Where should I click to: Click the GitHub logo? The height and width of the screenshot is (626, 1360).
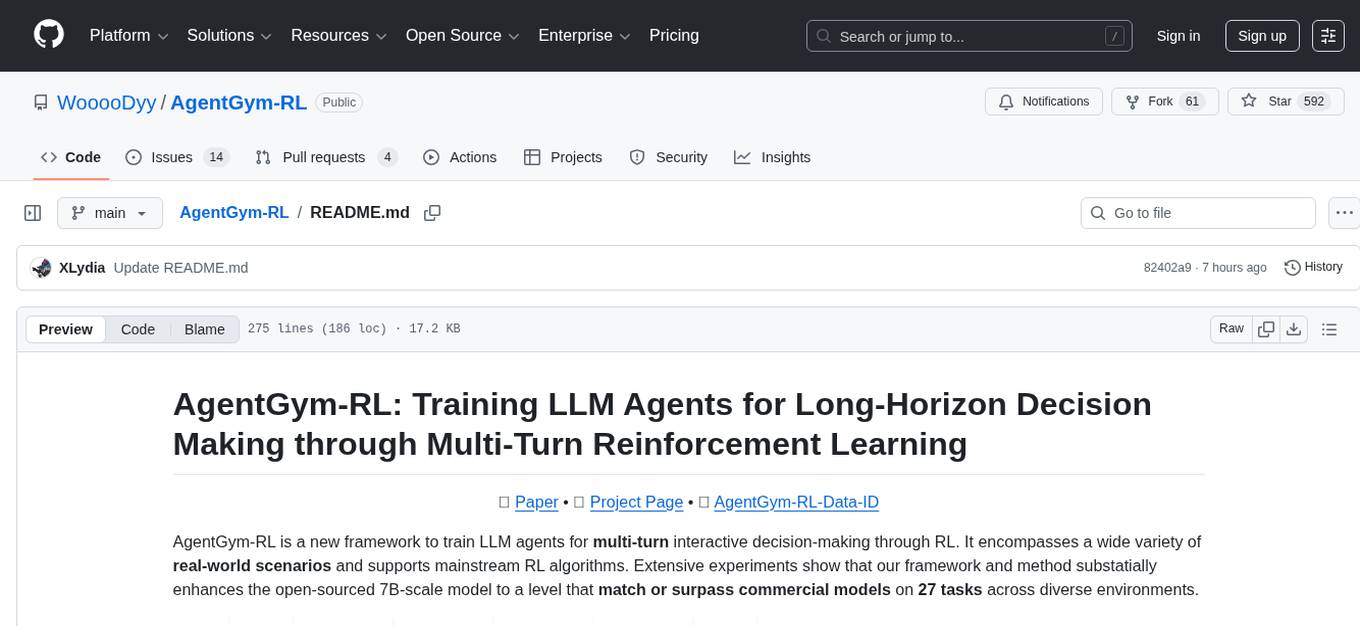pyautogui.click(x=48, y=35)
